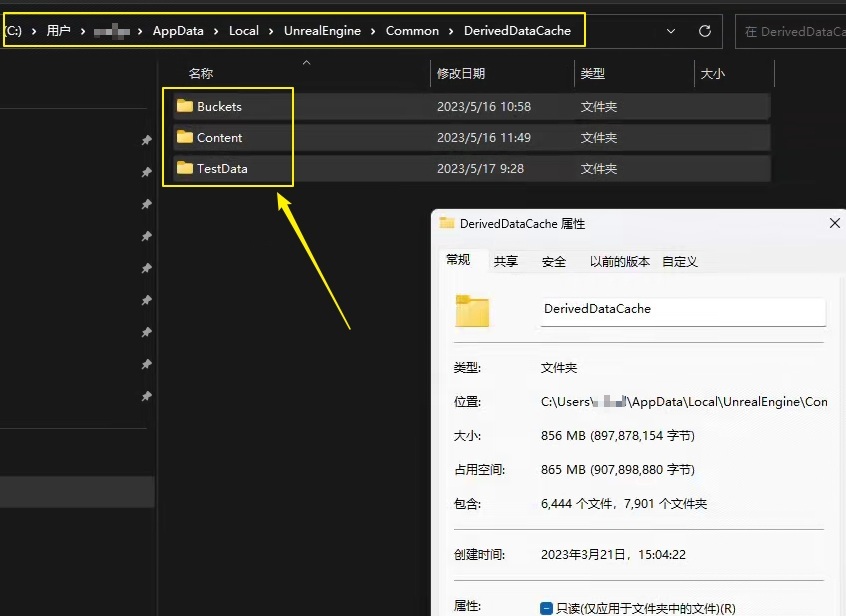Click the large folder icon in properties
This screenshot has height=616, width=846.
coord(472,311)
